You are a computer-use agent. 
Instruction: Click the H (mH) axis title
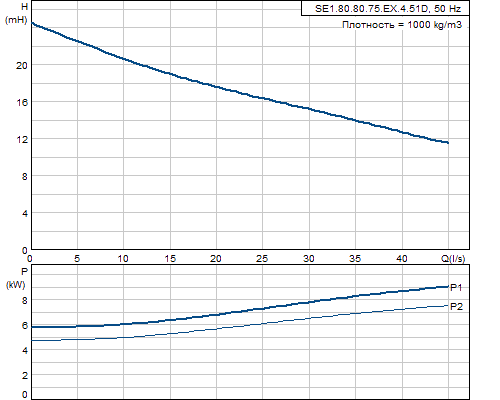(16, 13)
